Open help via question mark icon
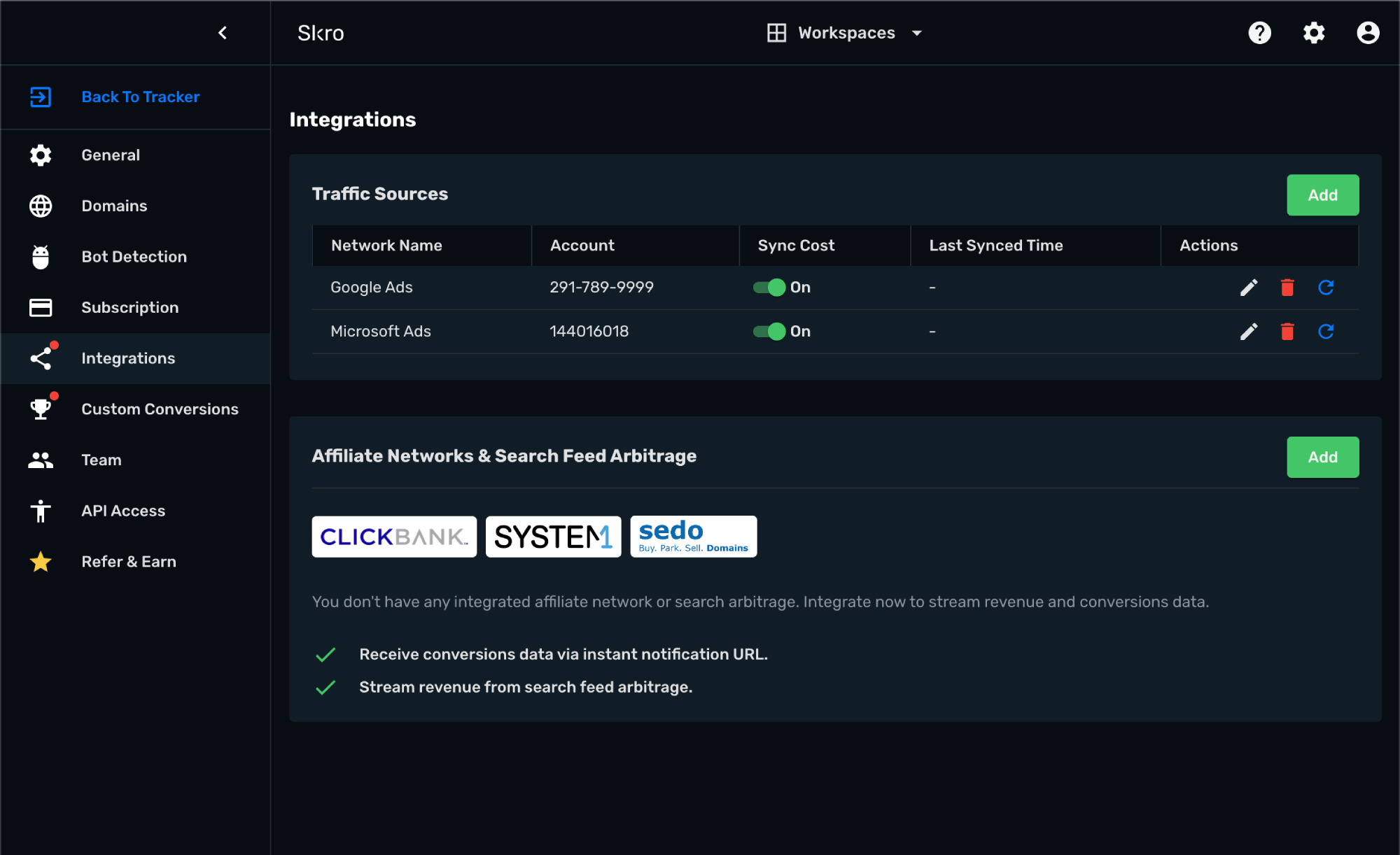This screenshot has width=1400, height=855. tap(1259, 33)
